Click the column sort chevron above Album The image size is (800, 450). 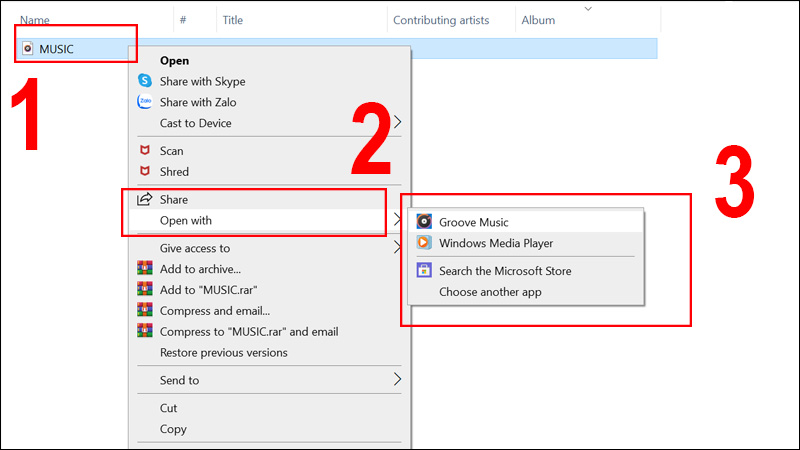[x=588, y=9]
